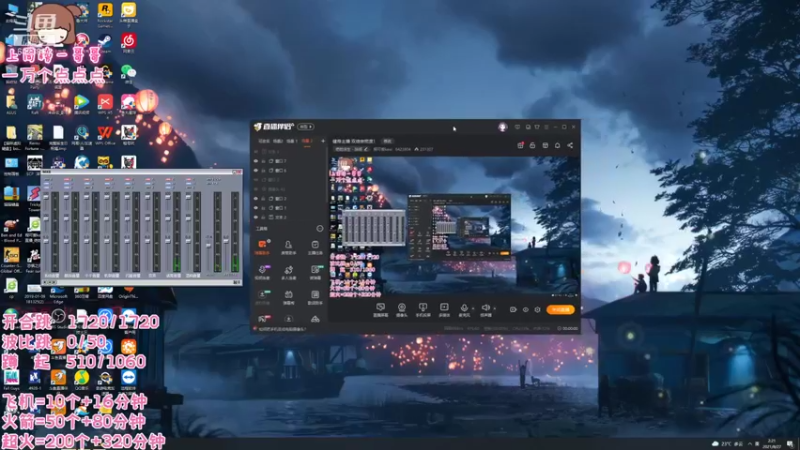
Task: Toggle visibility eye for 窗口 2 source
Action: pos(256,198)
